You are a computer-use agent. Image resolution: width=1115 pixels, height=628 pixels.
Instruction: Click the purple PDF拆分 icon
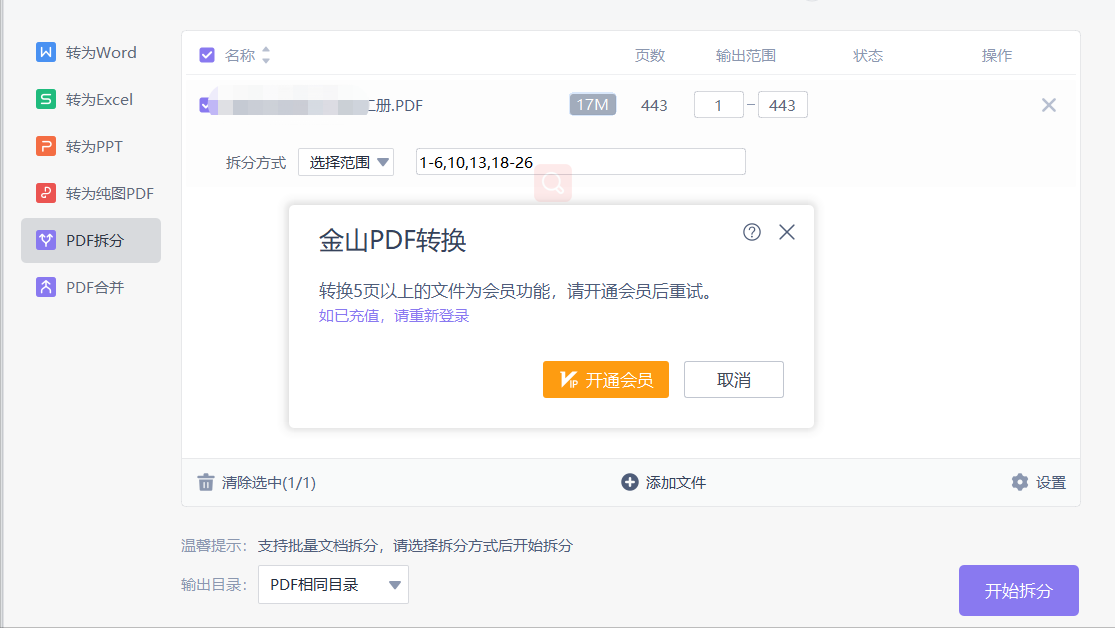(x=46, y=240)
